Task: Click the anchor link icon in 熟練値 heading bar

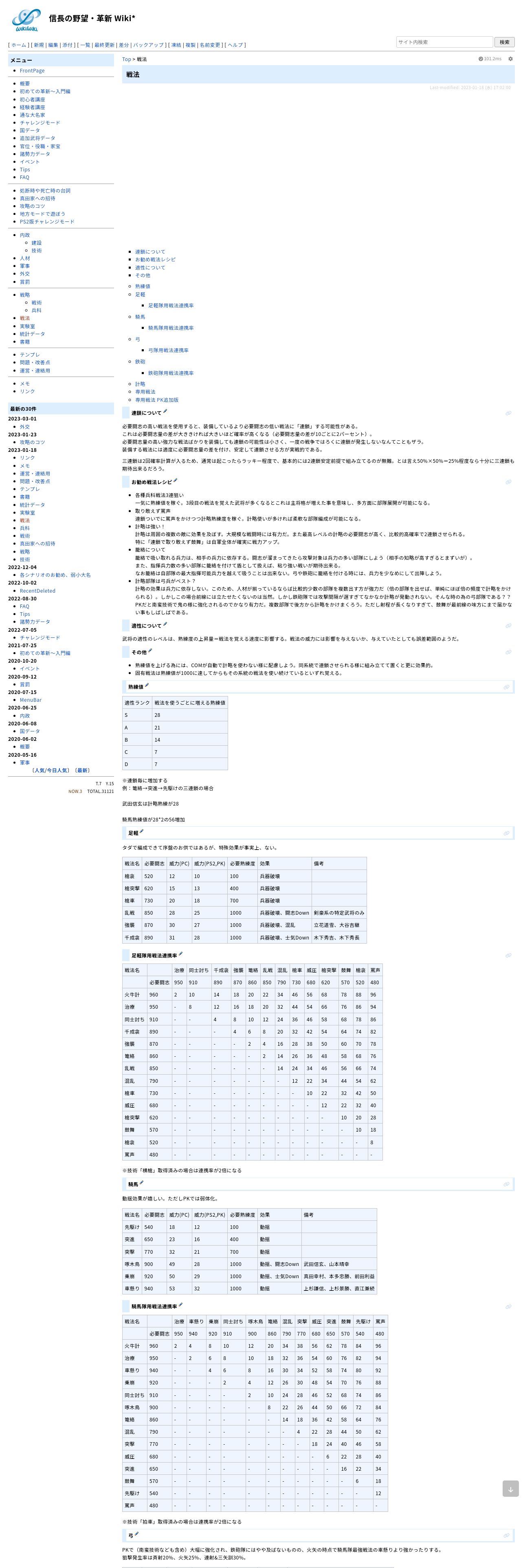Action: pos(506,687)
